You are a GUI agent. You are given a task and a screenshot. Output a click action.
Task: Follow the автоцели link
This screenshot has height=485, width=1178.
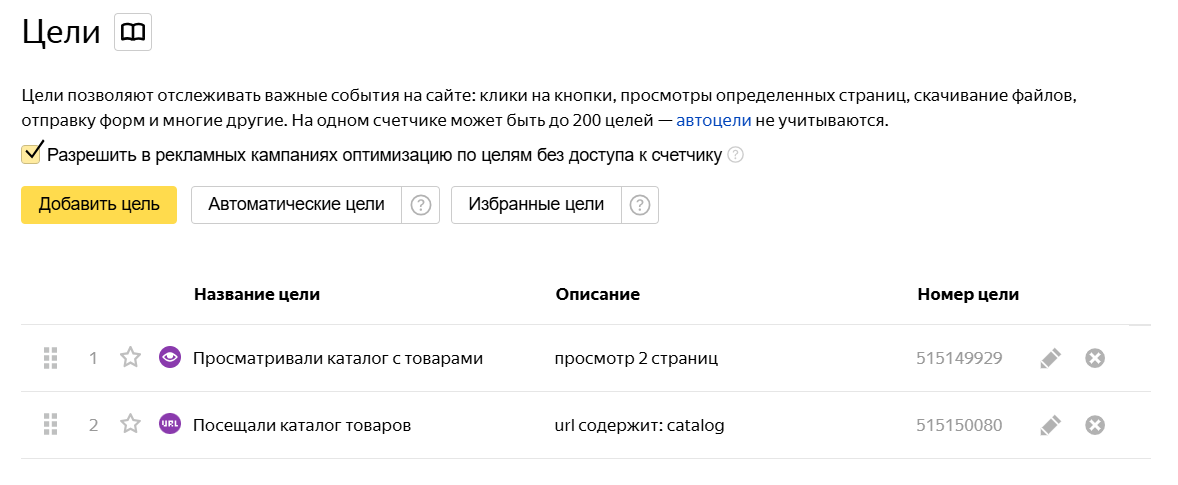pos(714,121)
